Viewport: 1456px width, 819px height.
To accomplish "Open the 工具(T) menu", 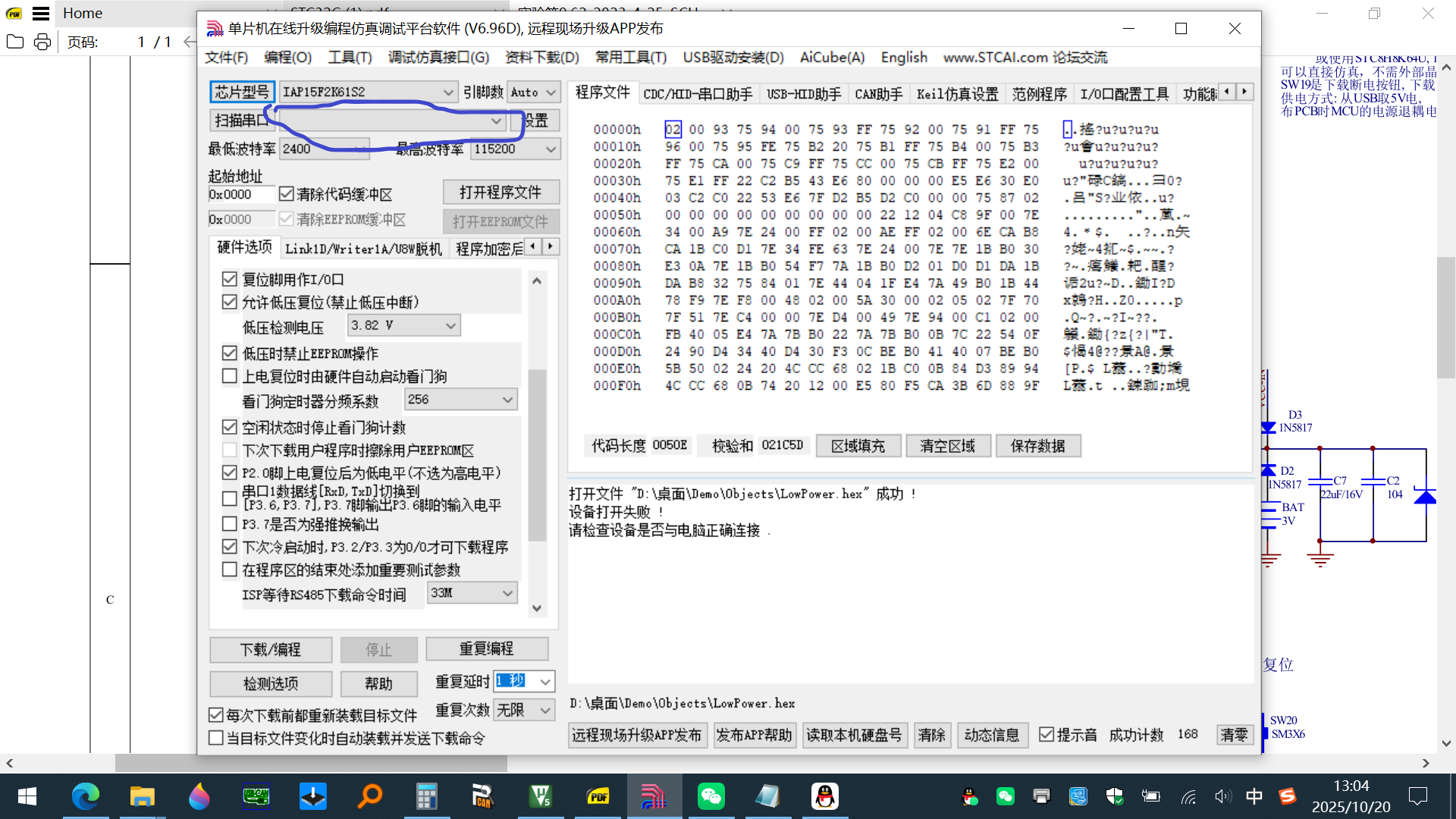I will [349, 57].
